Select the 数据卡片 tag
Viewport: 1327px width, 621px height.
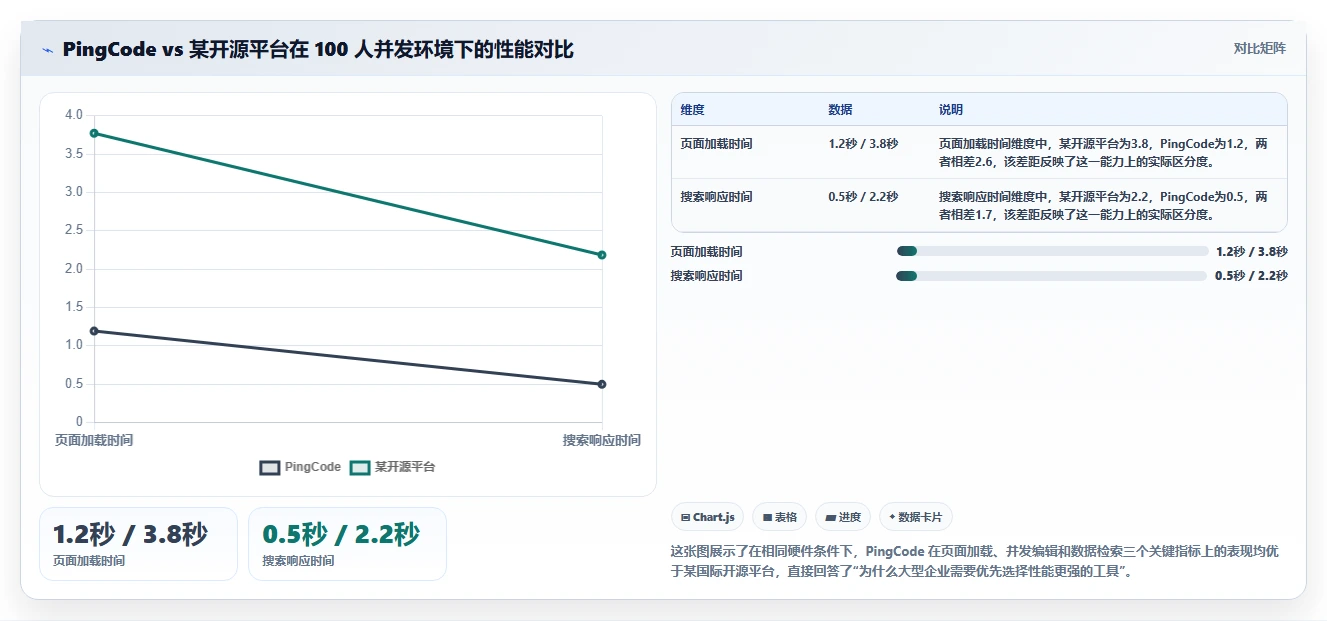(x=916, y=517)
